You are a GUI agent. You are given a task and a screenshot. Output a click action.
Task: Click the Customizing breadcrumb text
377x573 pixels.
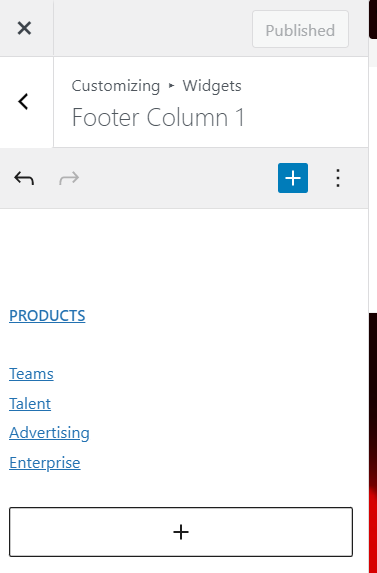click(116, 86)
